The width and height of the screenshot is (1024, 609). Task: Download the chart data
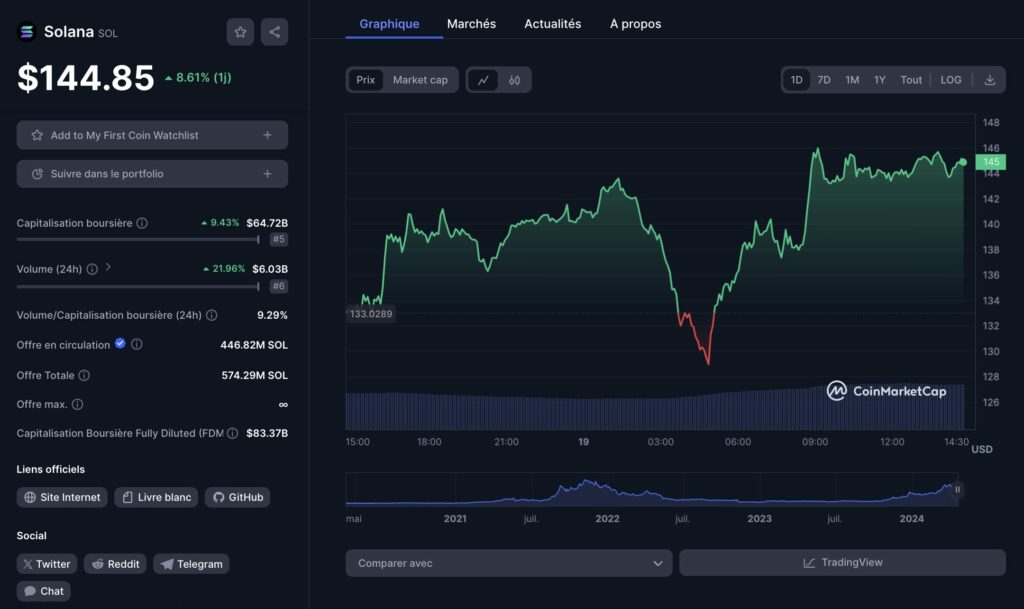(x=990, y=80)
